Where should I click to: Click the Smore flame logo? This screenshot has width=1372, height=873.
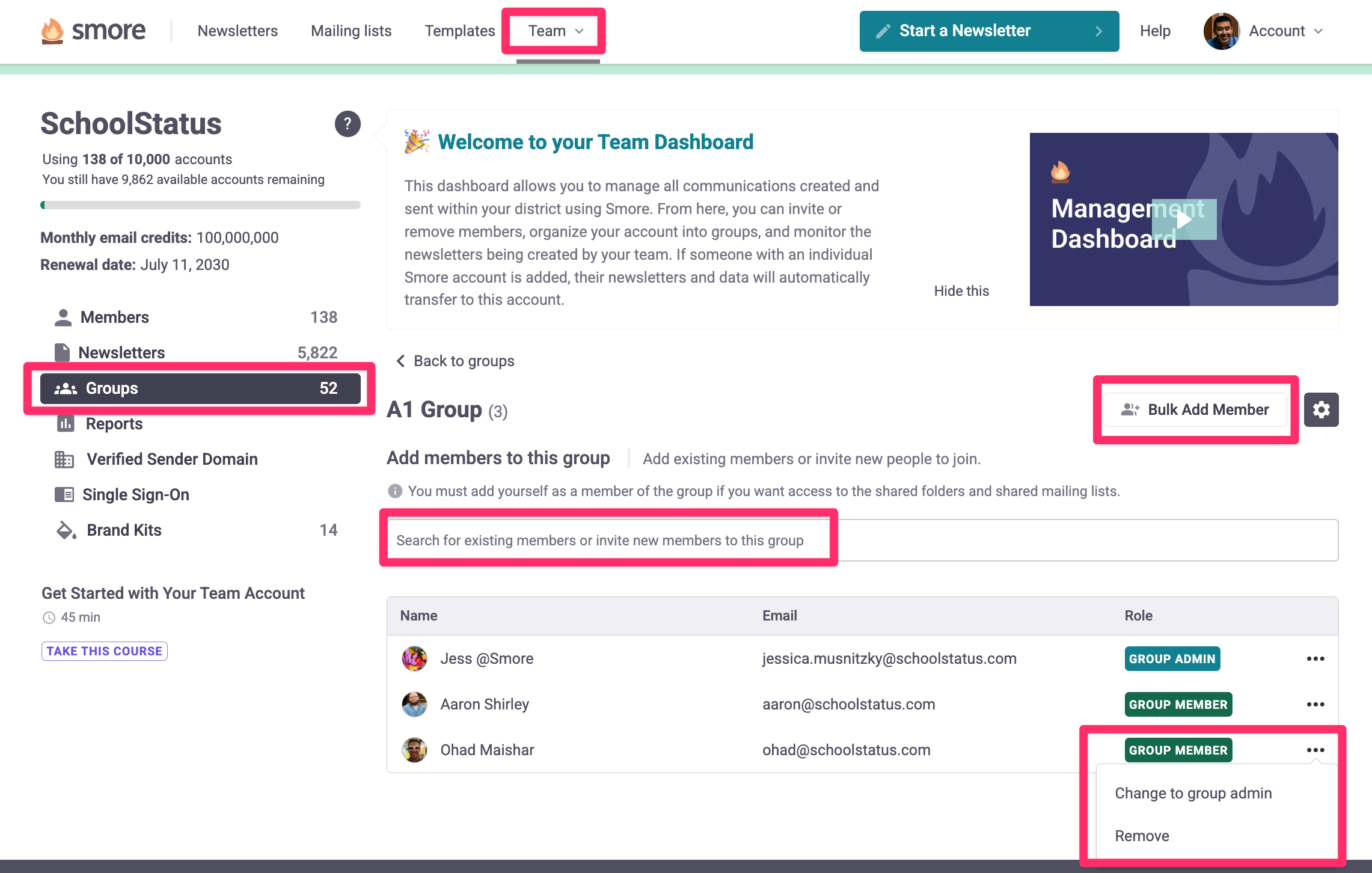click(x=52, y=31)
